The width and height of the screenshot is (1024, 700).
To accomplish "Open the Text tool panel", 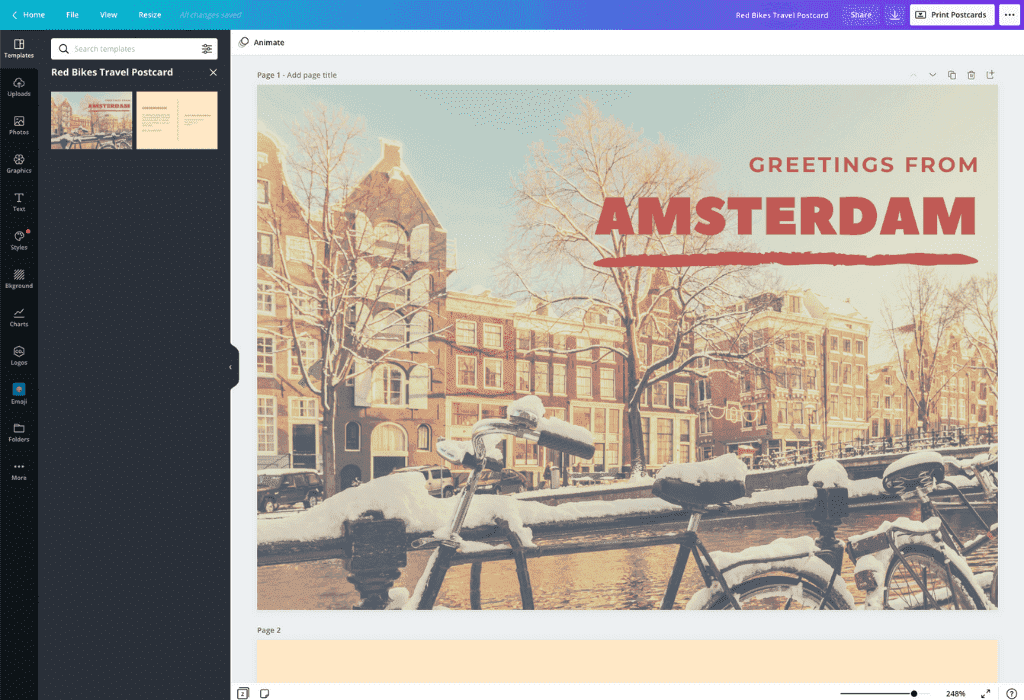I will click(19, 200).
